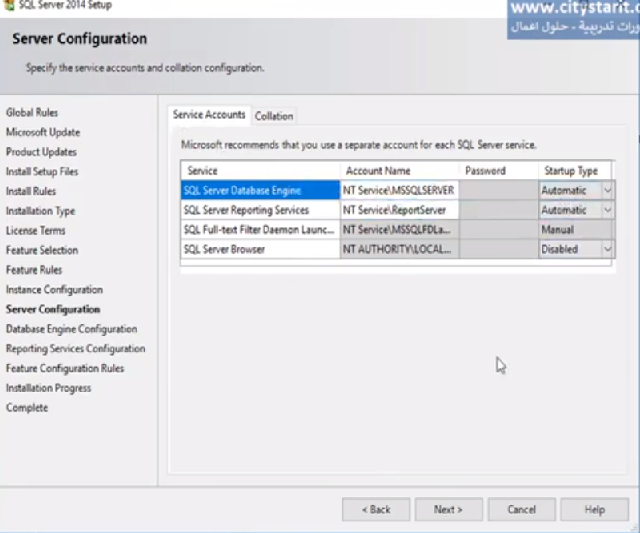The width and height of the screenshot is (640, 533).
Task: Click Feature Selection step in sidebar
Action: 42,250
